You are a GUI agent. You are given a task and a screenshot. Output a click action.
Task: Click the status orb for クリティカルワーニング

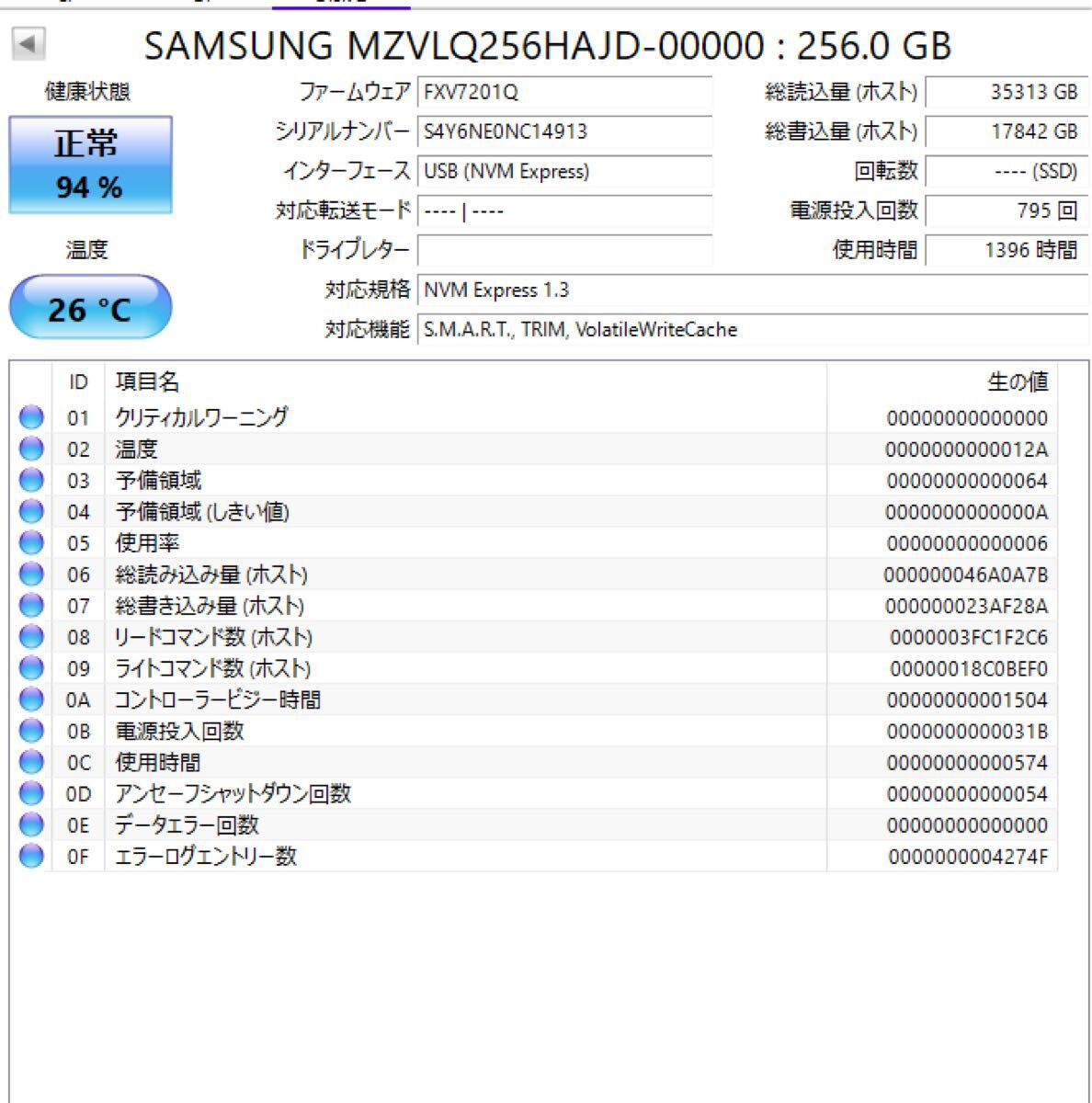click(x=31, y=417)
